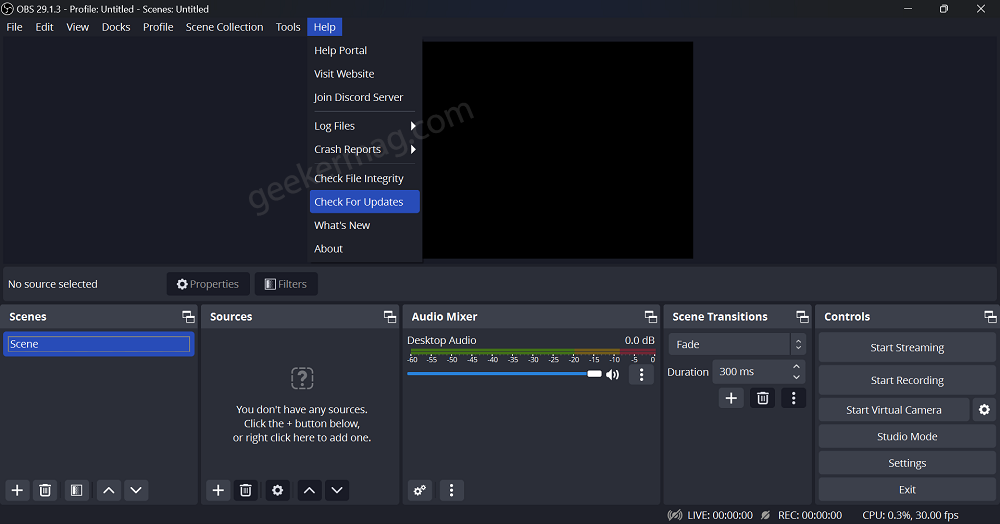The height and width of the screenshot is (524, 1000).
Task: Click the empty sources question mark placeholder
Action: [x=302, y=378]
